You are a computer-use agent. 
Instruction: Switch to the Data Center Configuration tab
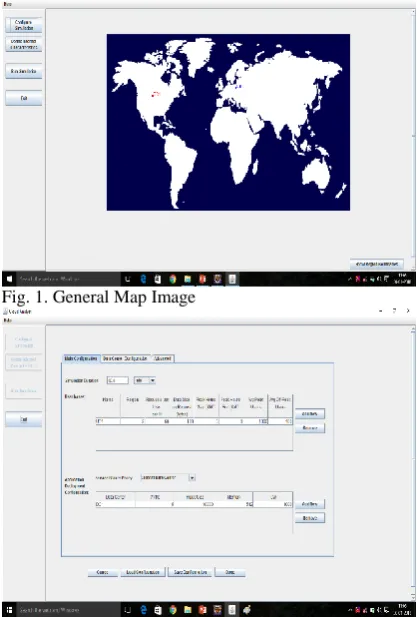click(x=125, y=358)
